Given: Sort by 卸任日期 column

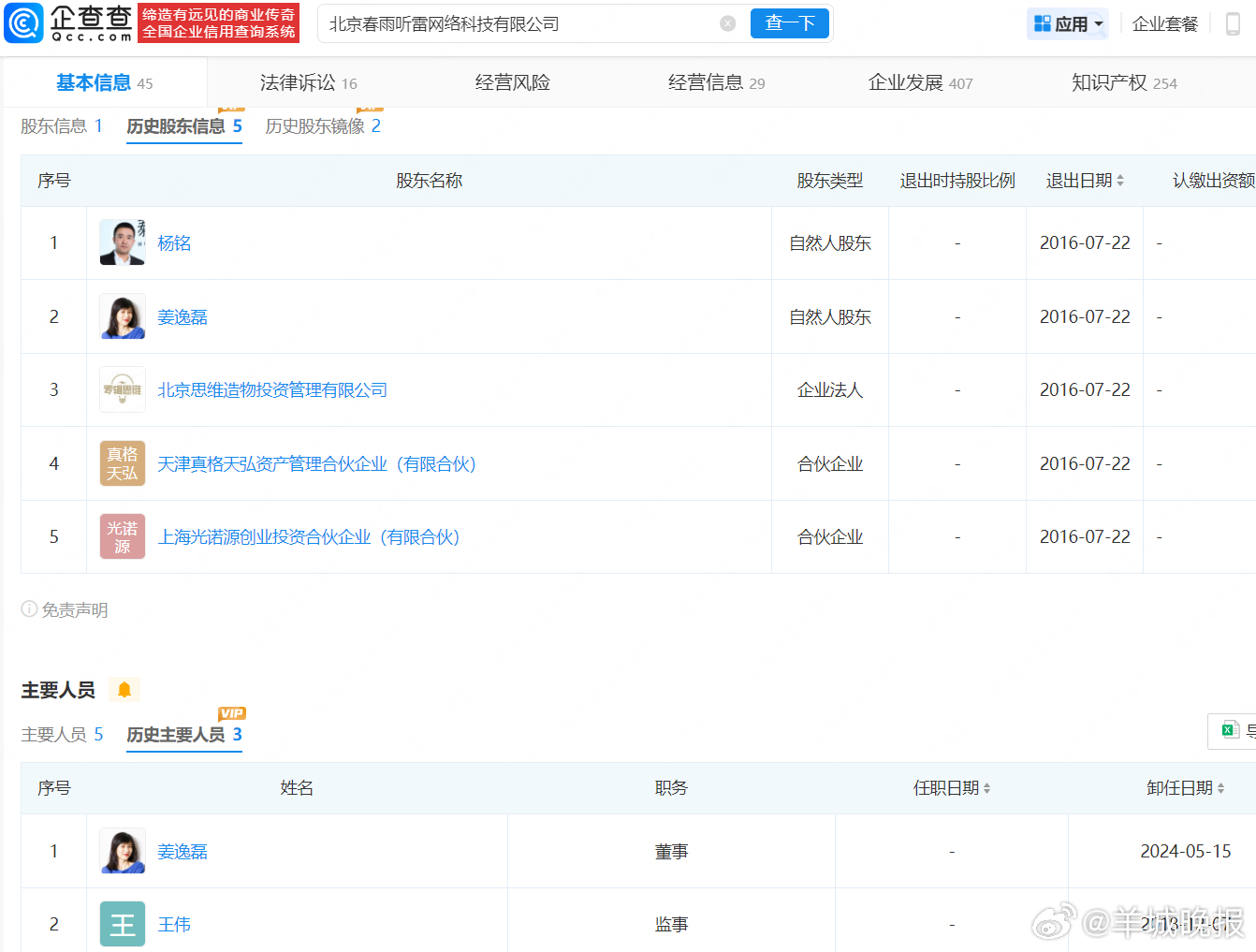Looking at the screenshot, I should point(1220,788).
